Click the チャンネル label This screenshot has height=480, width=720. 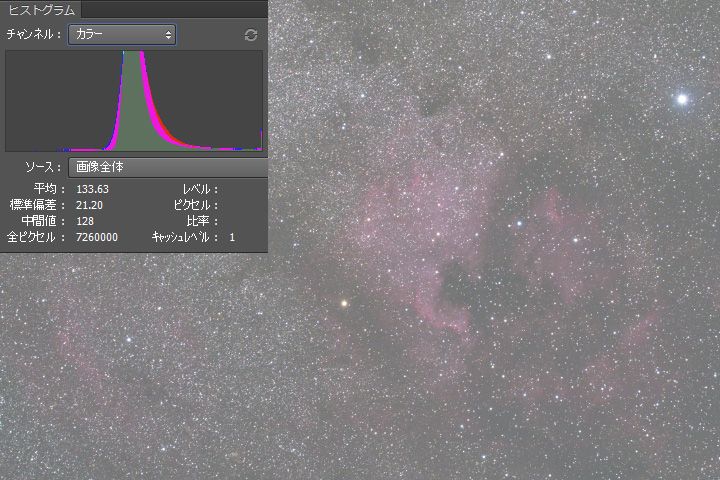pyautogui.click(x=34, y=34)
